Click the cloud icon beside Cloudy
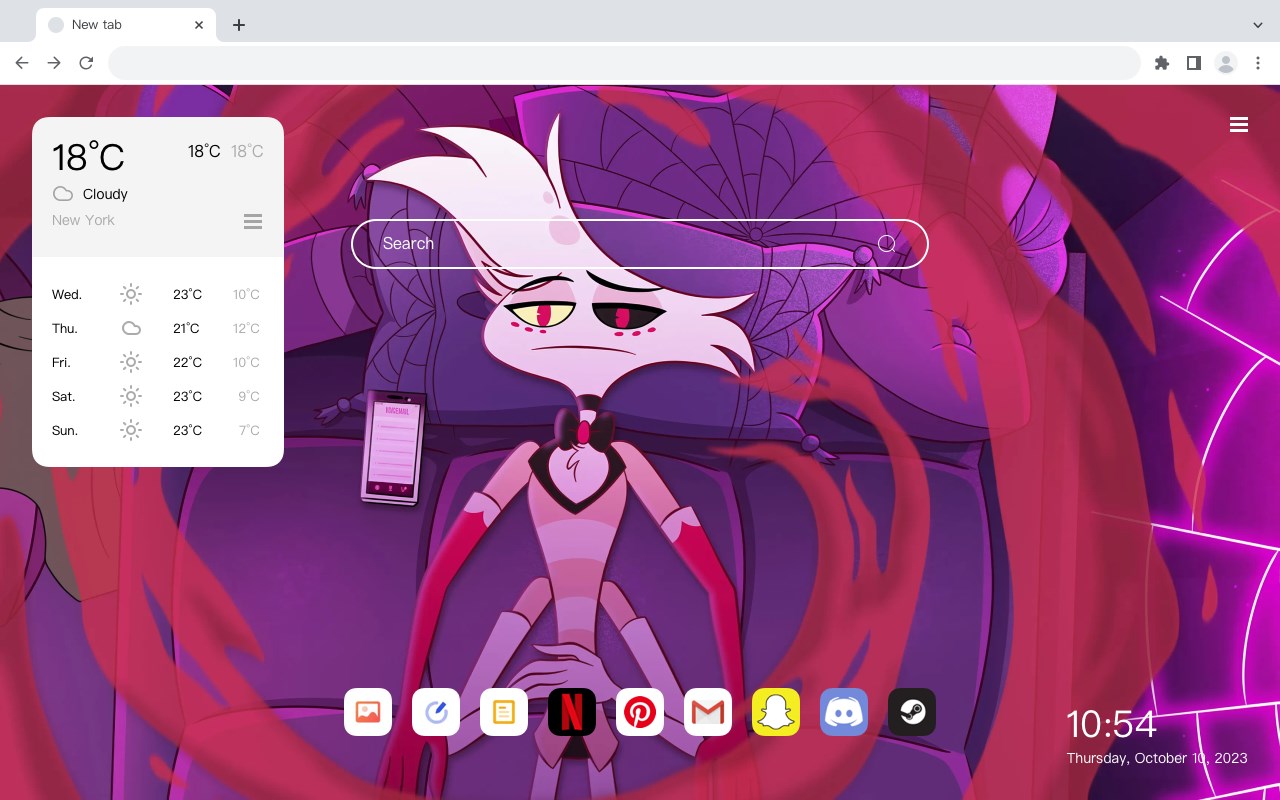Image resolution: width=1280 pixels, height=800 pixels. (63, 194)
